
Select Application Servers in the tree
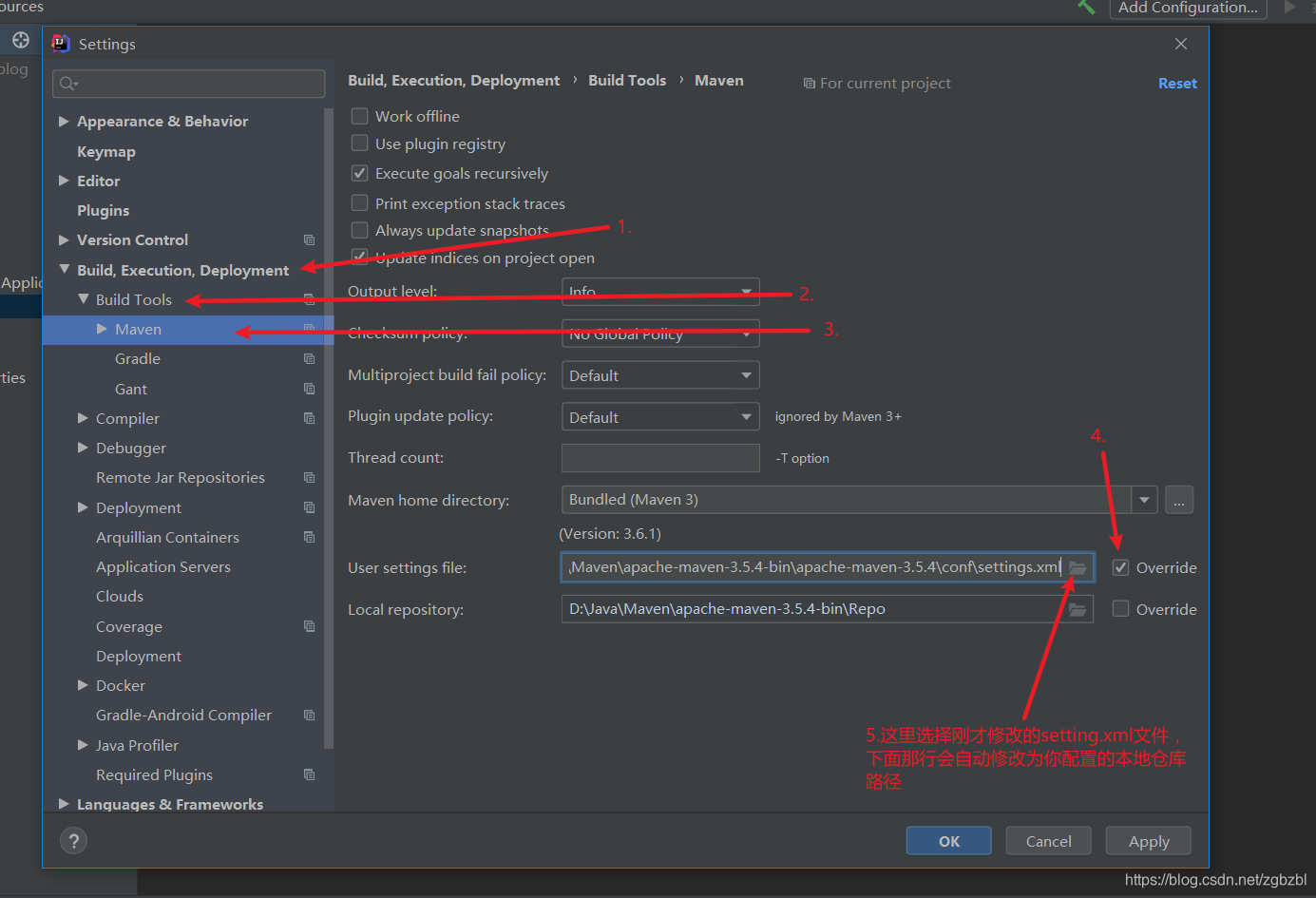click(x=163, y=566)
